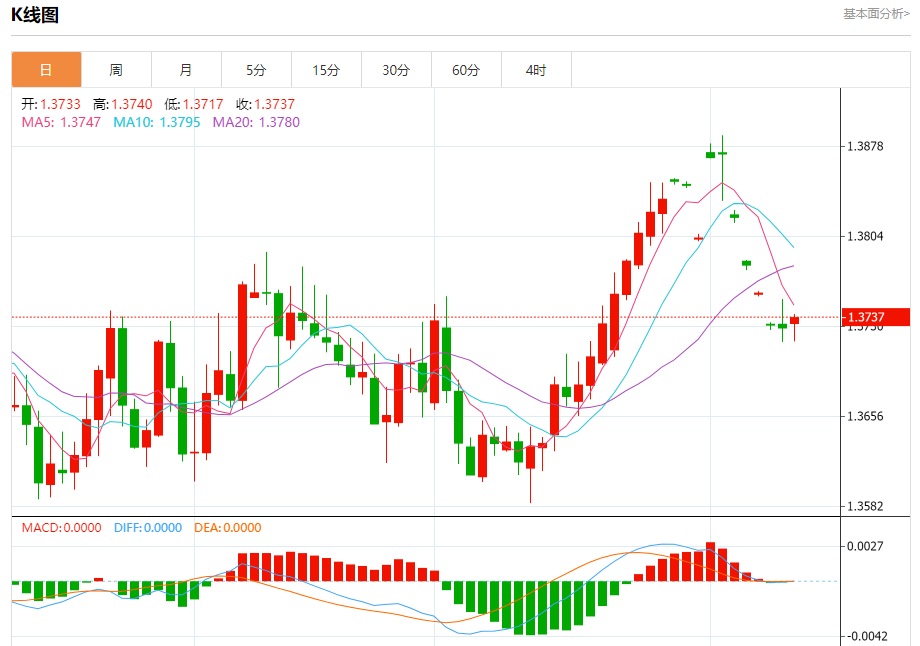Click the 1.3656 price axis label

(865, 416)
